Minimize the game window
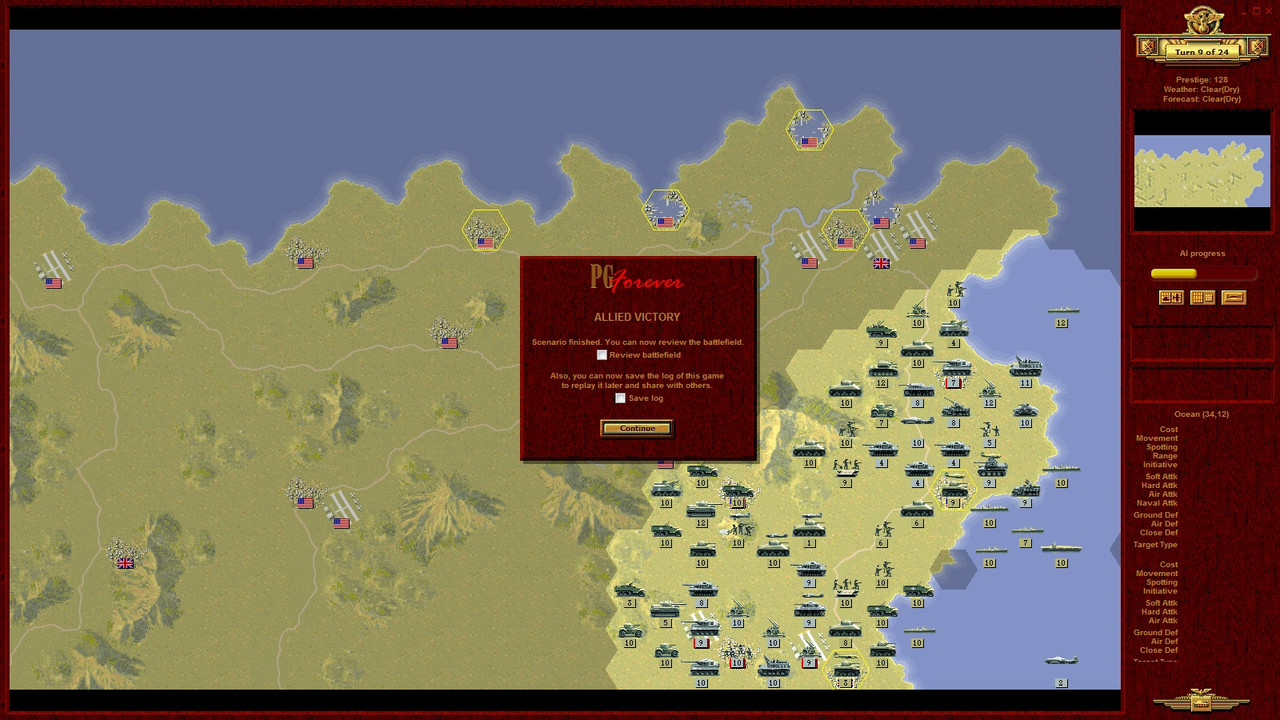 [x=1244, y=11]
